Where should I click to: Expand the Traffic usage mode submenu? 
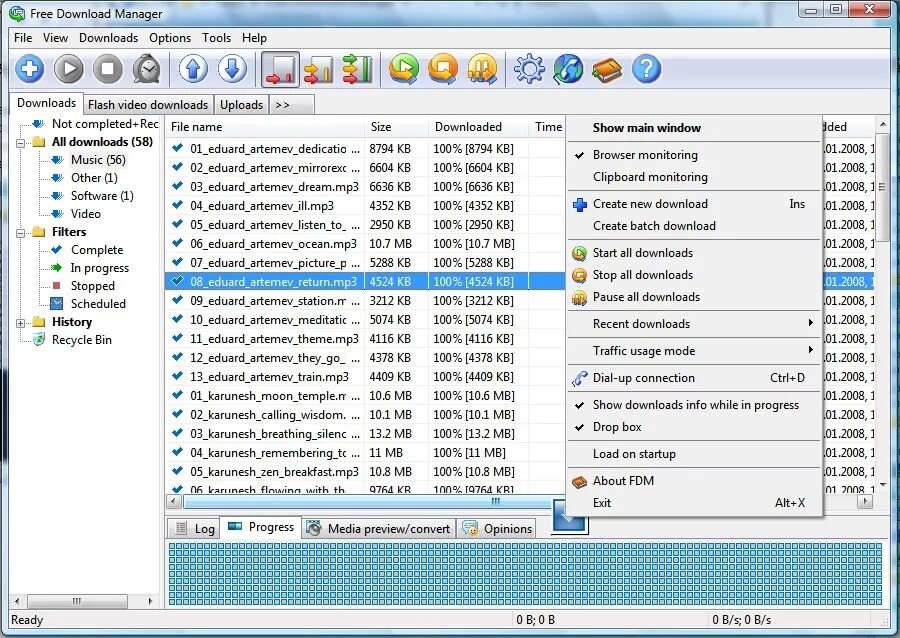point(695,351)
